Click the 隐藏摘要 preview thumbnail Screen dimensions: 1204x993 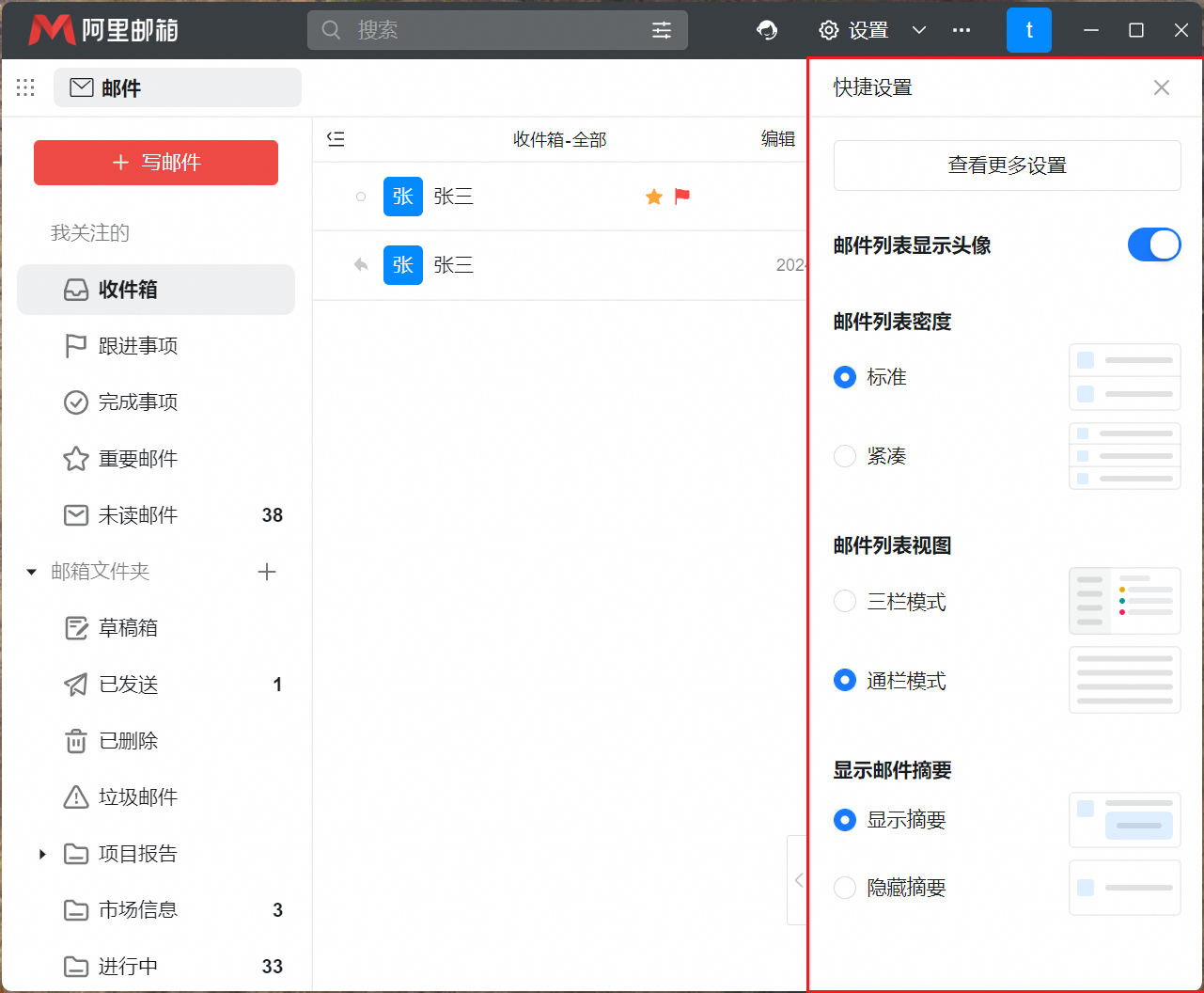click(x=1125, y=888)
